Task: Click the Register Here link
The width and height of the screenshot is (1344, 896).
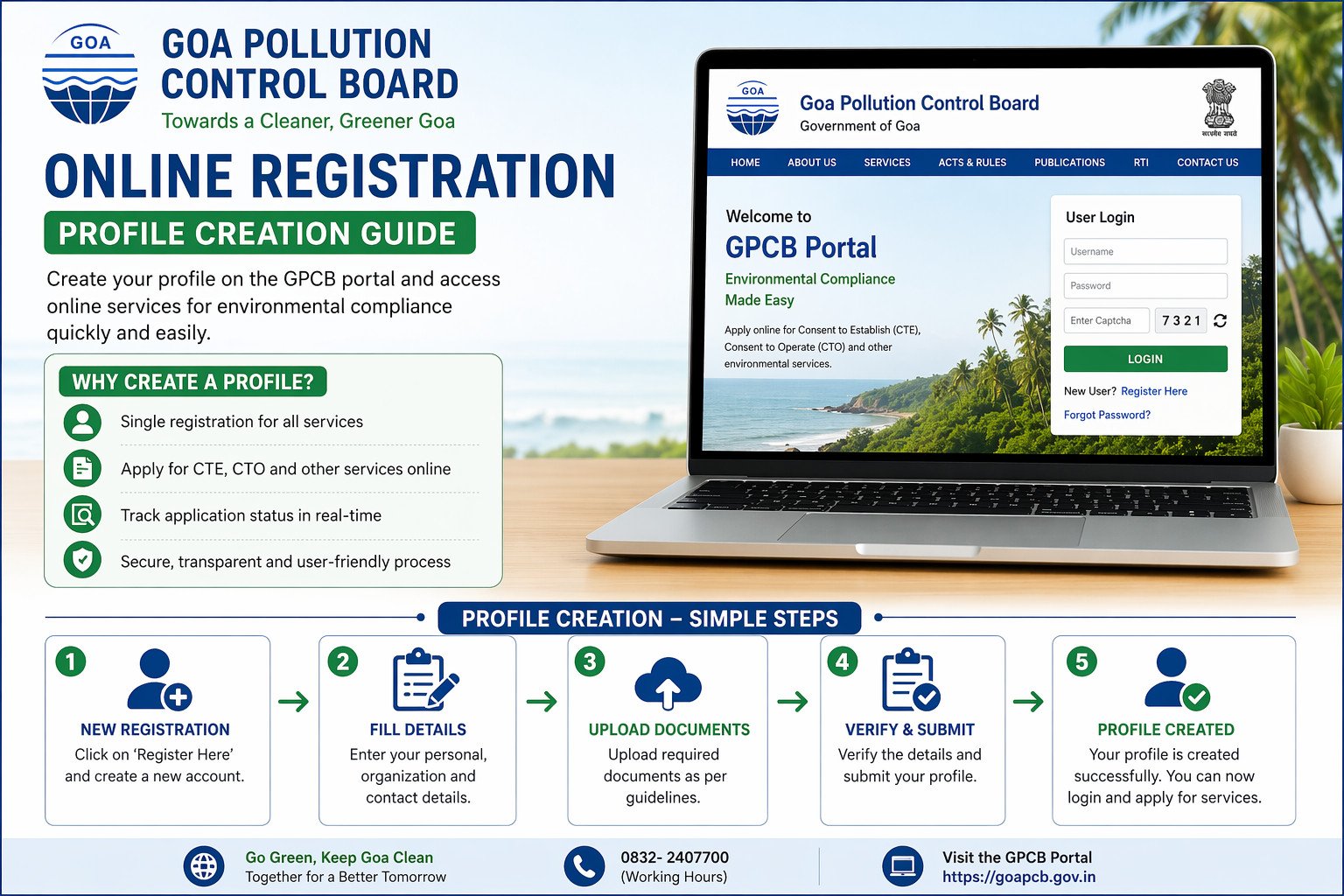Action: pos(1154,391)
